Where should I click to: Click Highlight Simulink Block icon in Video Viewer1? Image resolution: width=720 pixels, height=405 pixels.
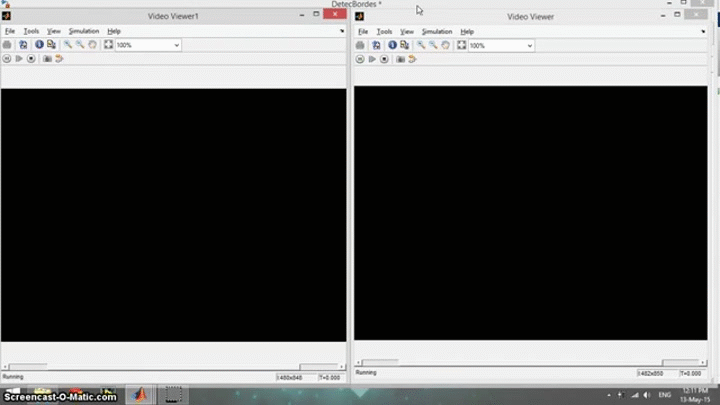point(59,59)
